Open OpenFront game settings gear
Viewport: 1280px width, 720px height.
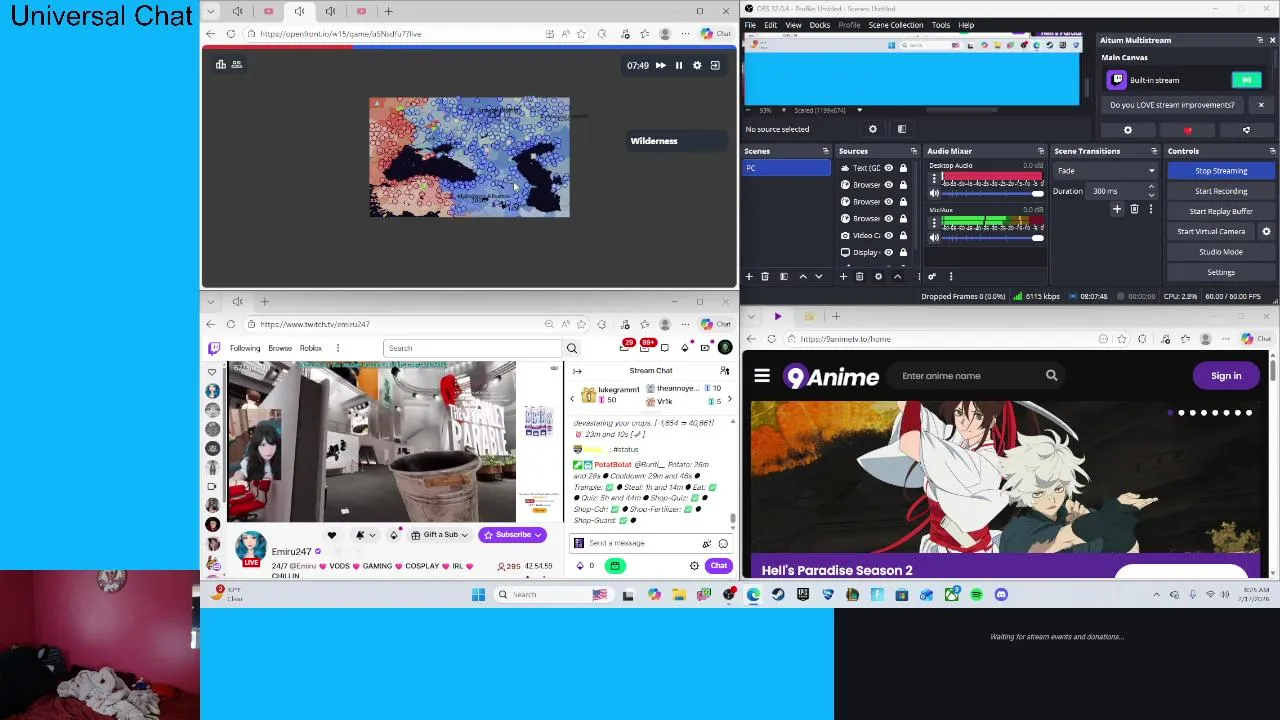697,65
